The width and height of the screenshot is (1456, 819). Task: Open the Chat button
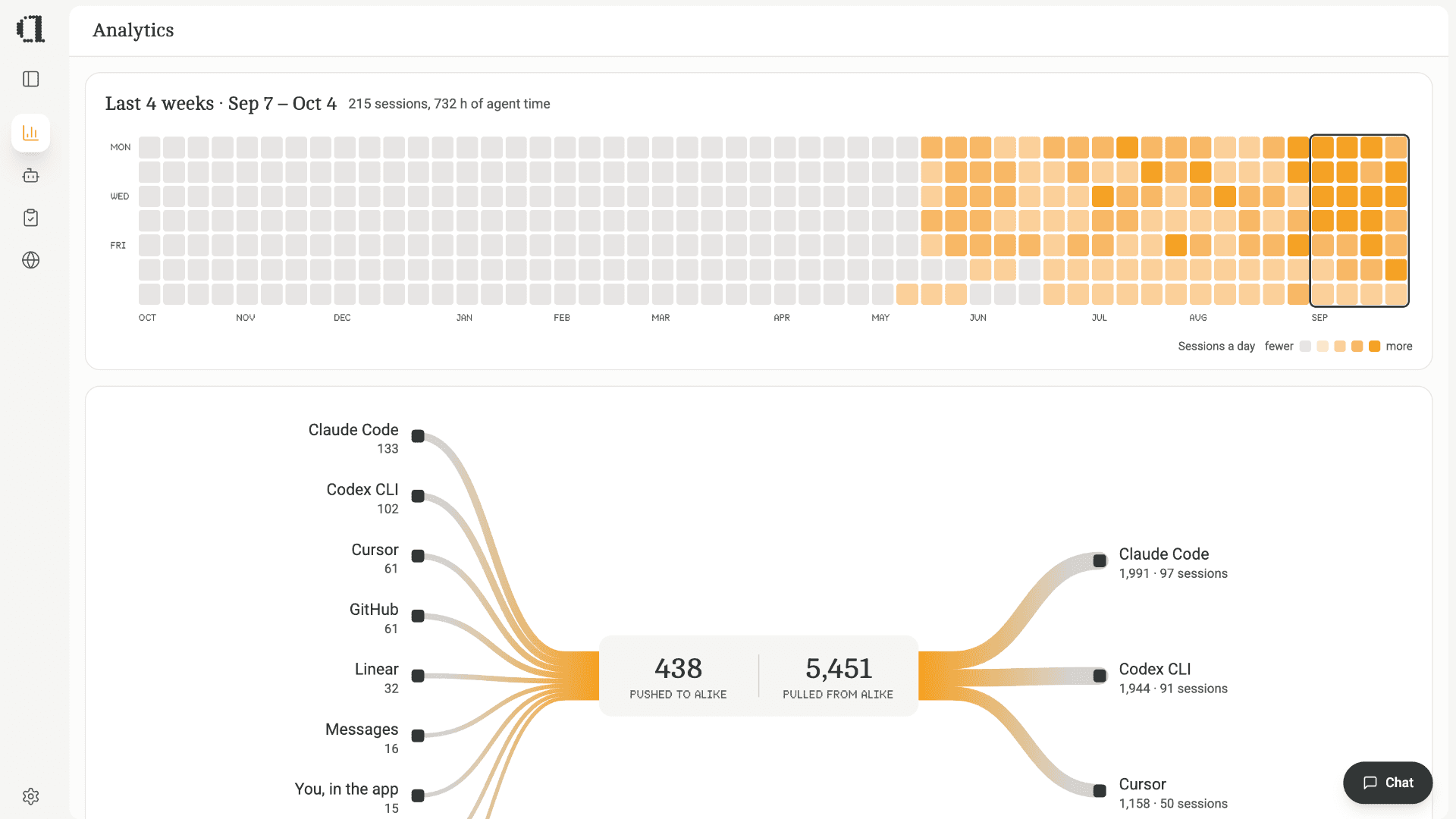(1387, 783)
